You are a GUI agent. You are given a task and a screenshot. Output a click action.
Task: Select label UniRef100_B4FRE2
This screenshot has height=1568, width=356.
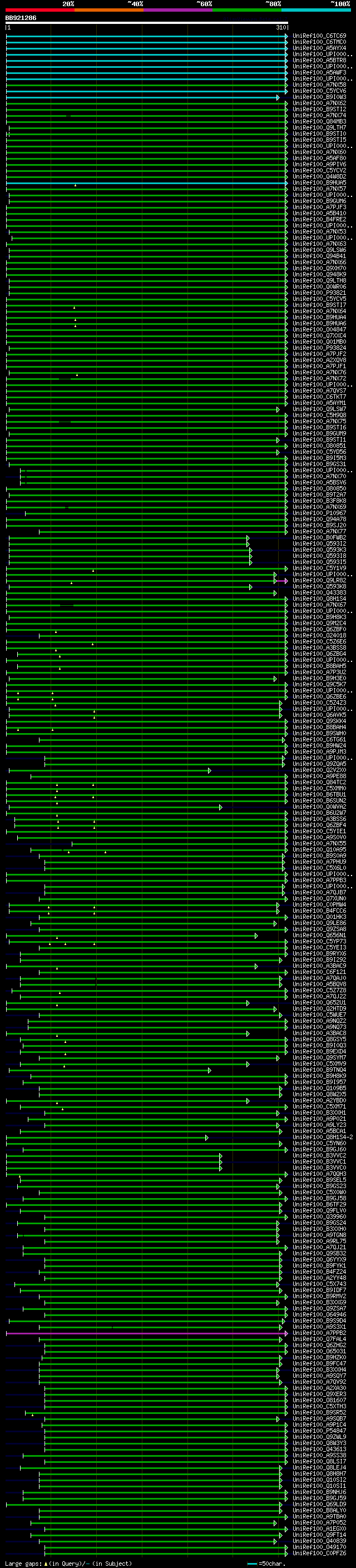[319, 219]
